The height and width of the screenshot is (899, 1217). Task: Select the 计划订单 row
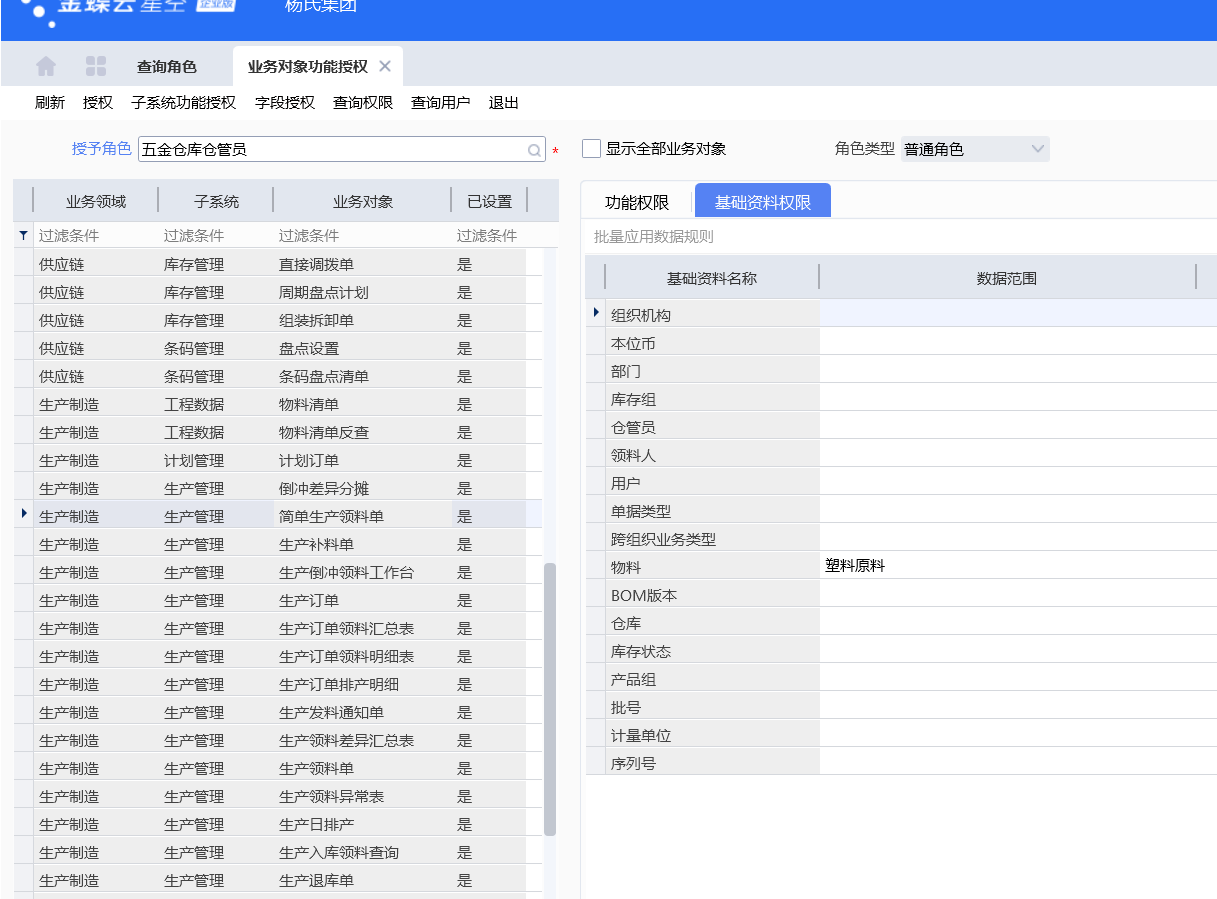tap(280, 461)
